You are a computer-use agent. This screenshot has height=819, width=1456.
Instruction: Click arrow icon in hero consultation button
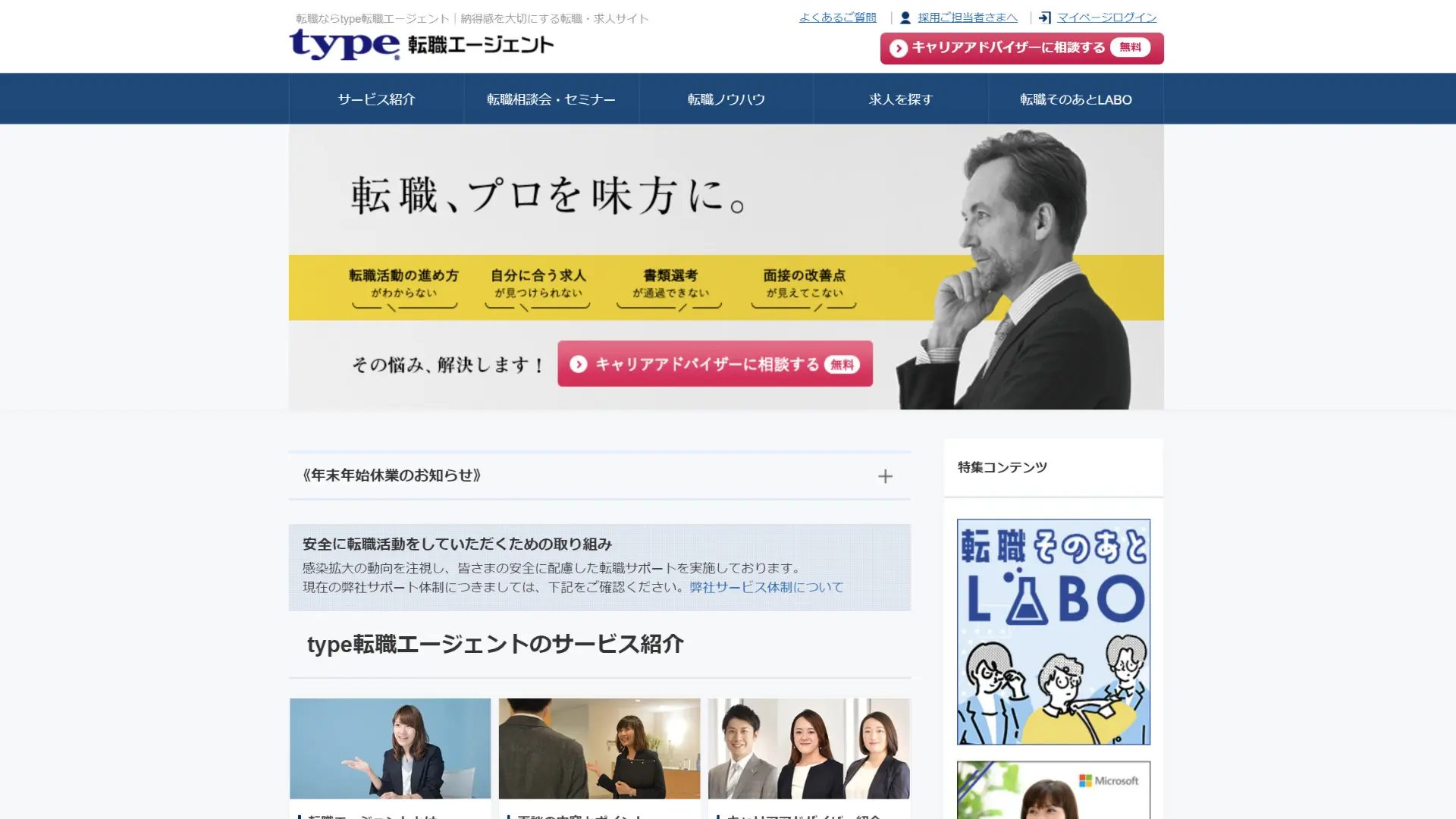pos(579,364)
